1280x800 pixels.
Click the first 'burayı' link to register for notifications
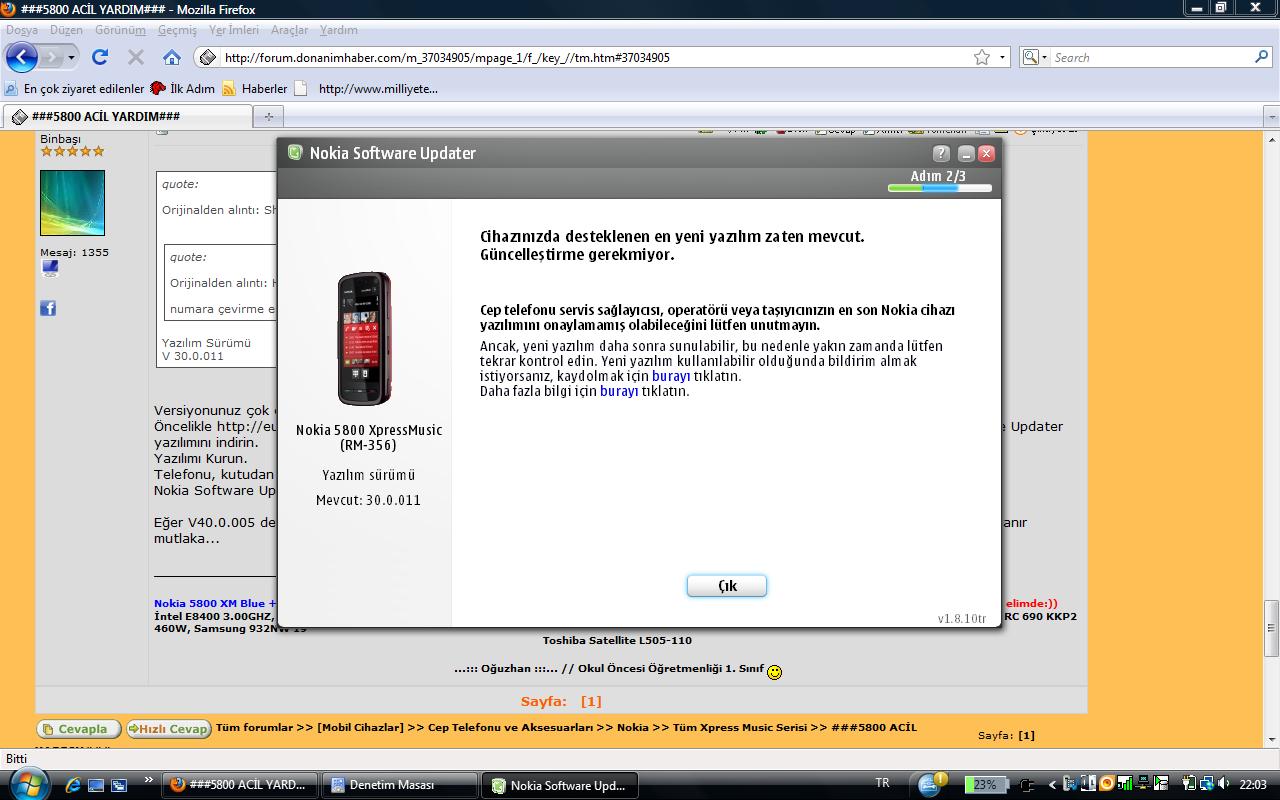pos(671,376)
